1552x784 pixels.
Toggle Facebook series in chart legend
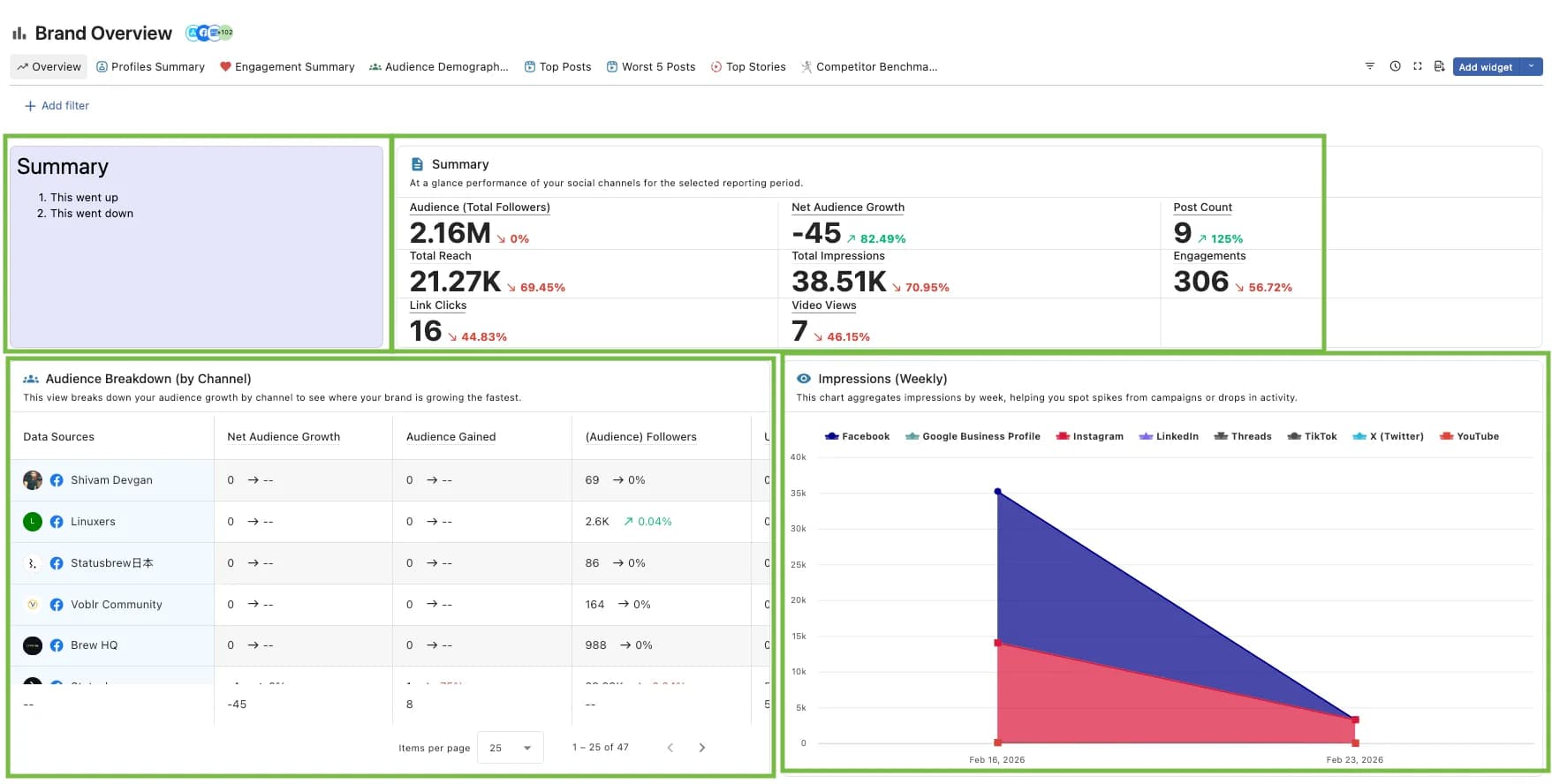[857, 436]
